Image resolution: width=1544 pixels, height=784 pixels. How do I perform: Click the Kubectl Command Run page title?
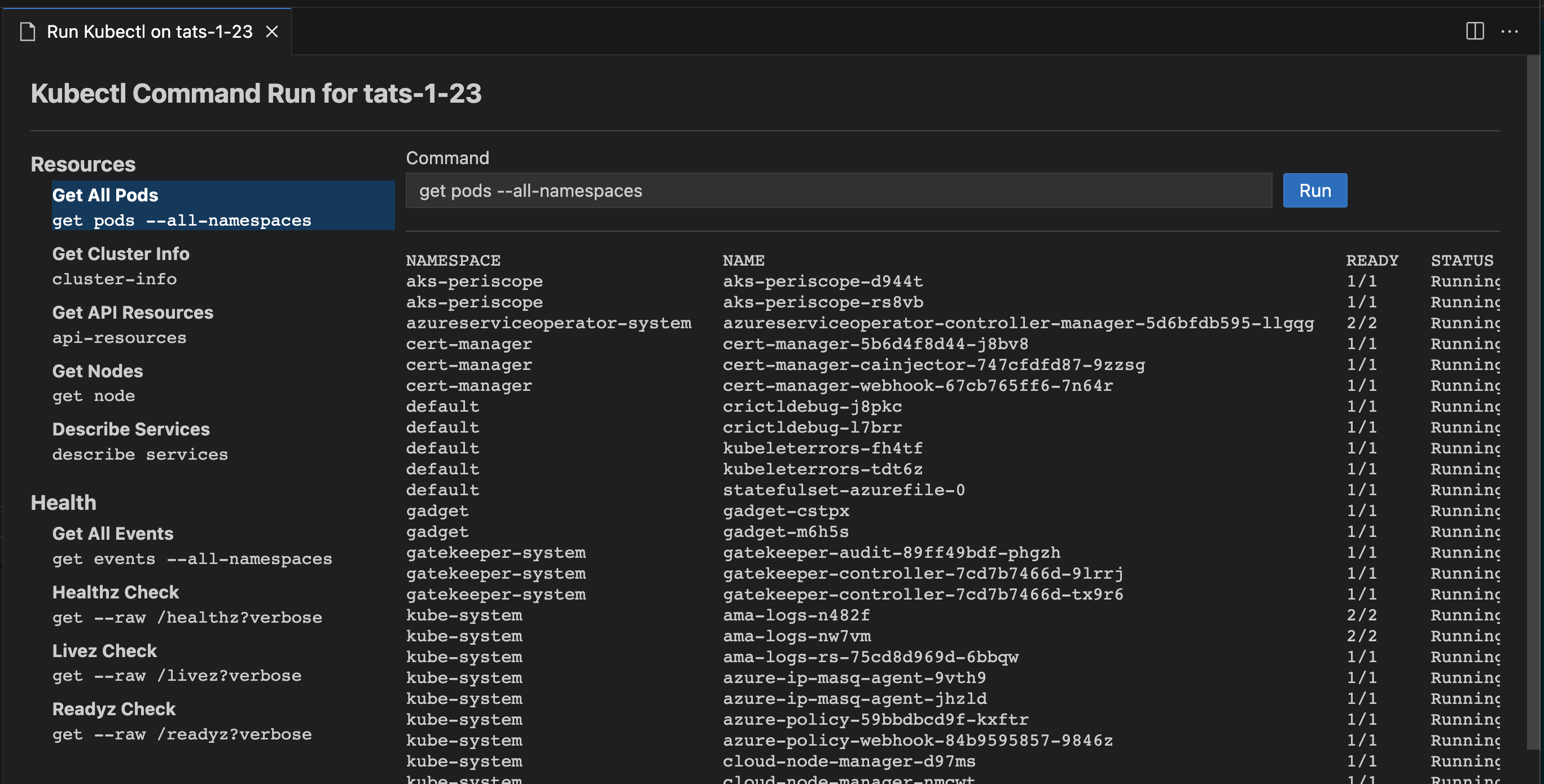(x=256, y=94)
